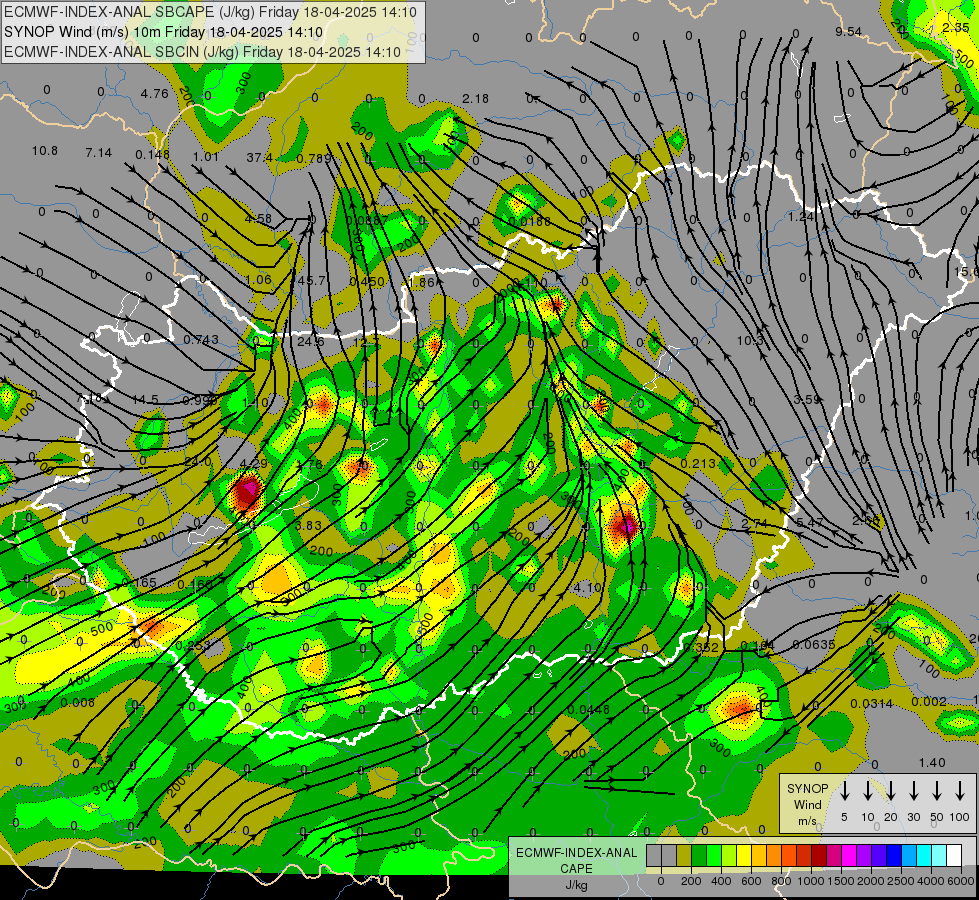
Task: Click the 4.76 value on the map
Action: [x=154, y=94]
